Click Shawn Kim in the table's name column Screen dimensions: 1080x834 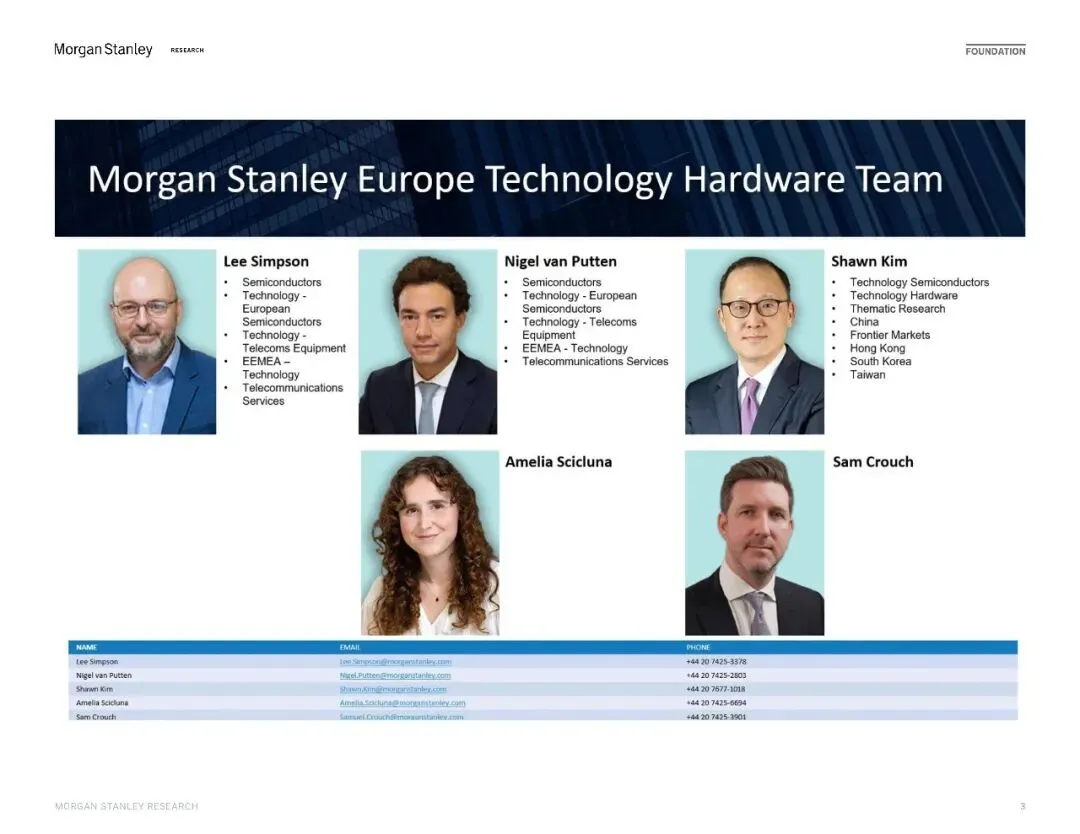coord(94,689)
